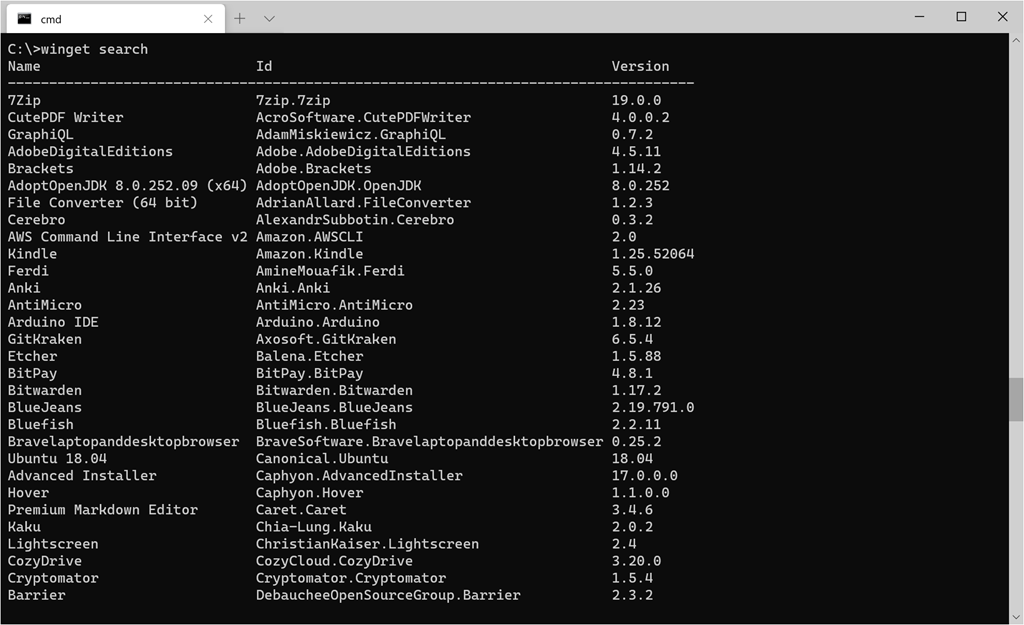The image size is (1024, 625).
Task: Click the Bitwarden.Bitwarden Id text
Action: [334, 391]
